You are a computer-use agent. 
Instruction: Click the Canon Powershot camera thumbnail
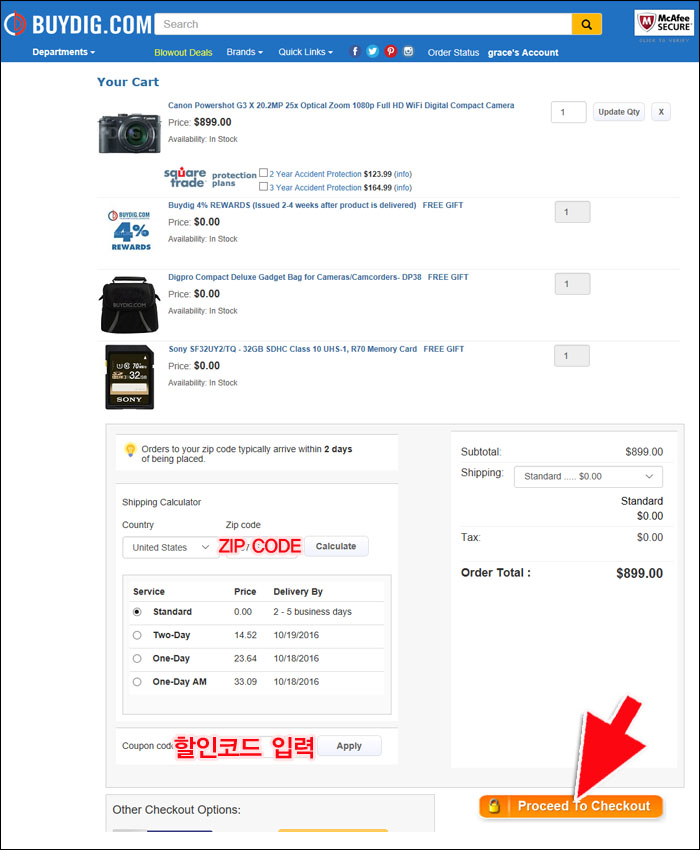coord(130,133)
